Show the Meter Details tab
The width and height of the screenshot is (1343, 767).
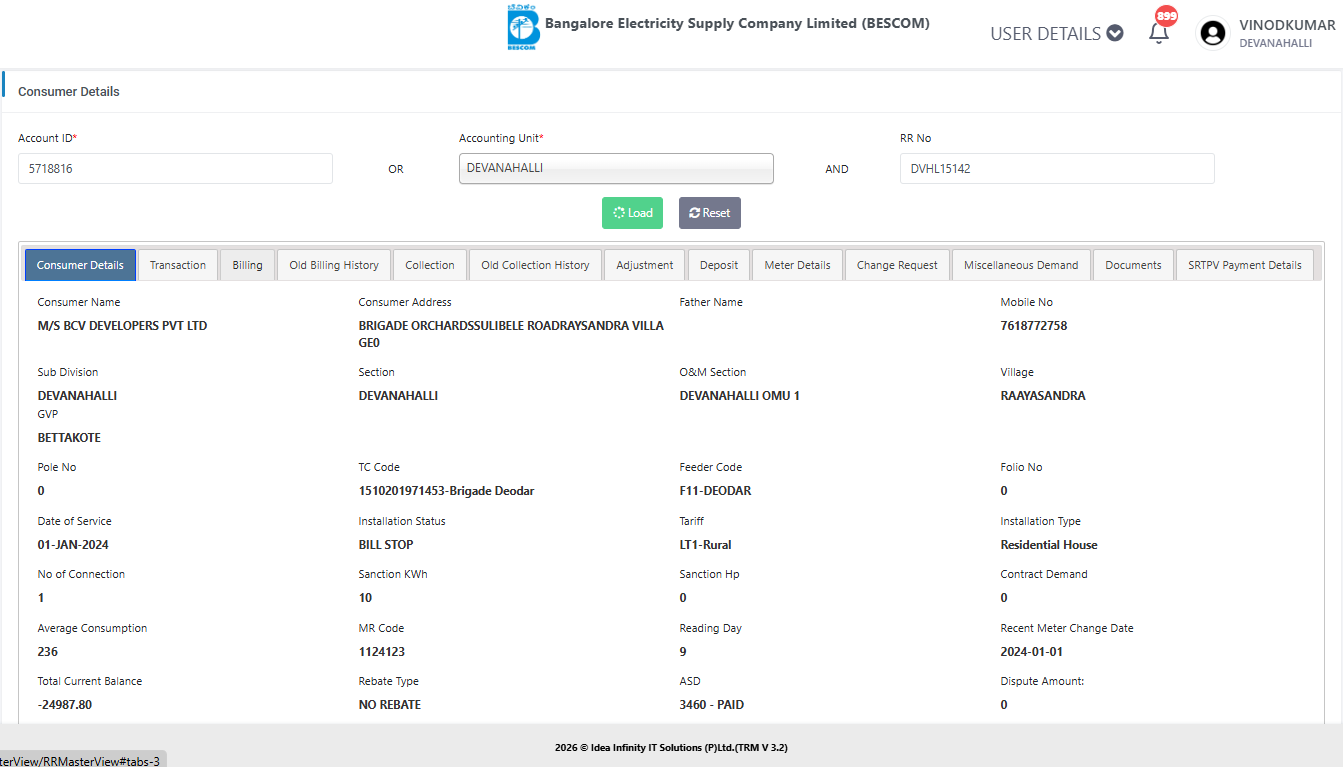coord(797,265)
